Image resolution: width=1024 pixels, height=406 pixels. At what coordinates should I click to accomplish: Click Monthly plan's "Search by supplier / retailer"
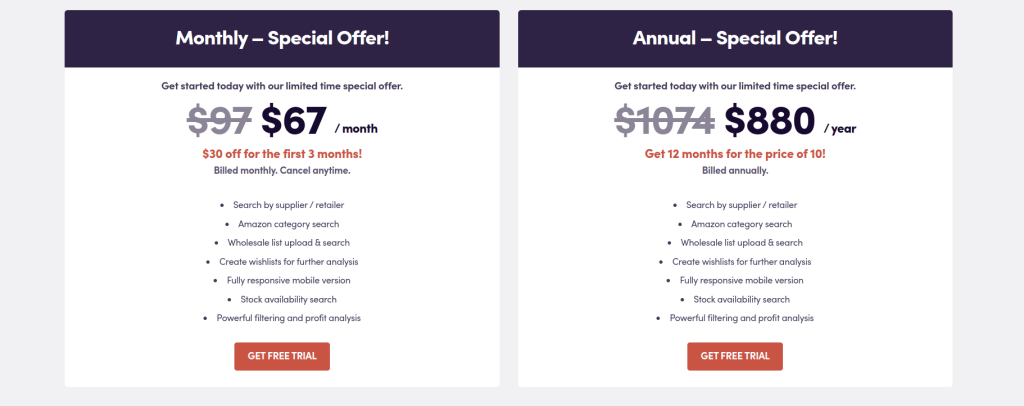289,205
